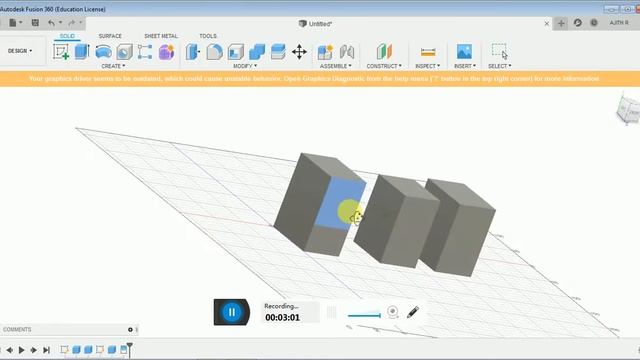
Task: Select the last feature in the timeline
Action: 123,350
